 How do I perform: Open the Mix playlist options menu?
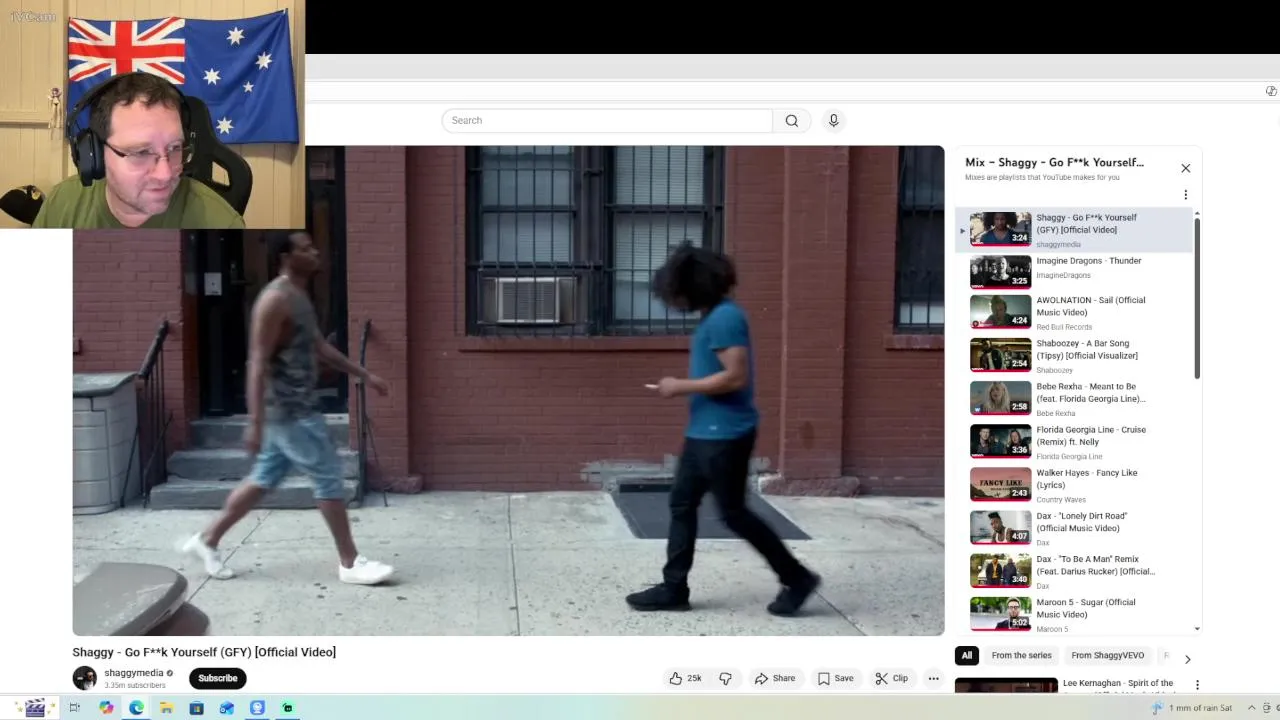click(x=1185, y=195)
